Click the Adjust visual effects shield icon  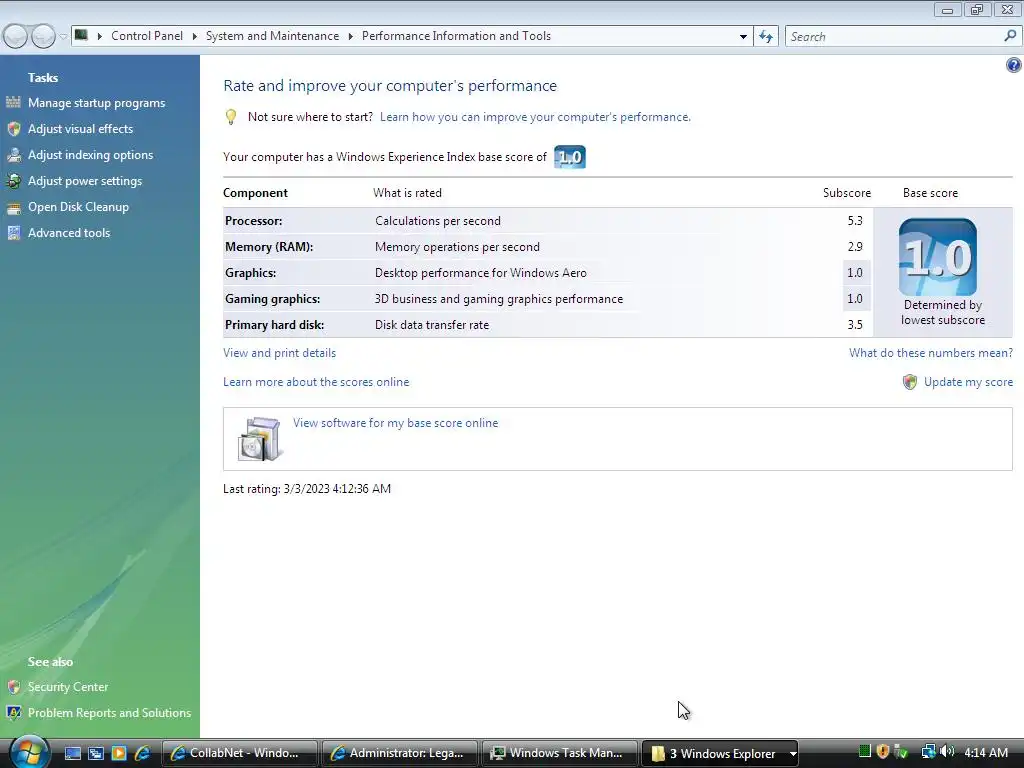click(x=14, y=129)
